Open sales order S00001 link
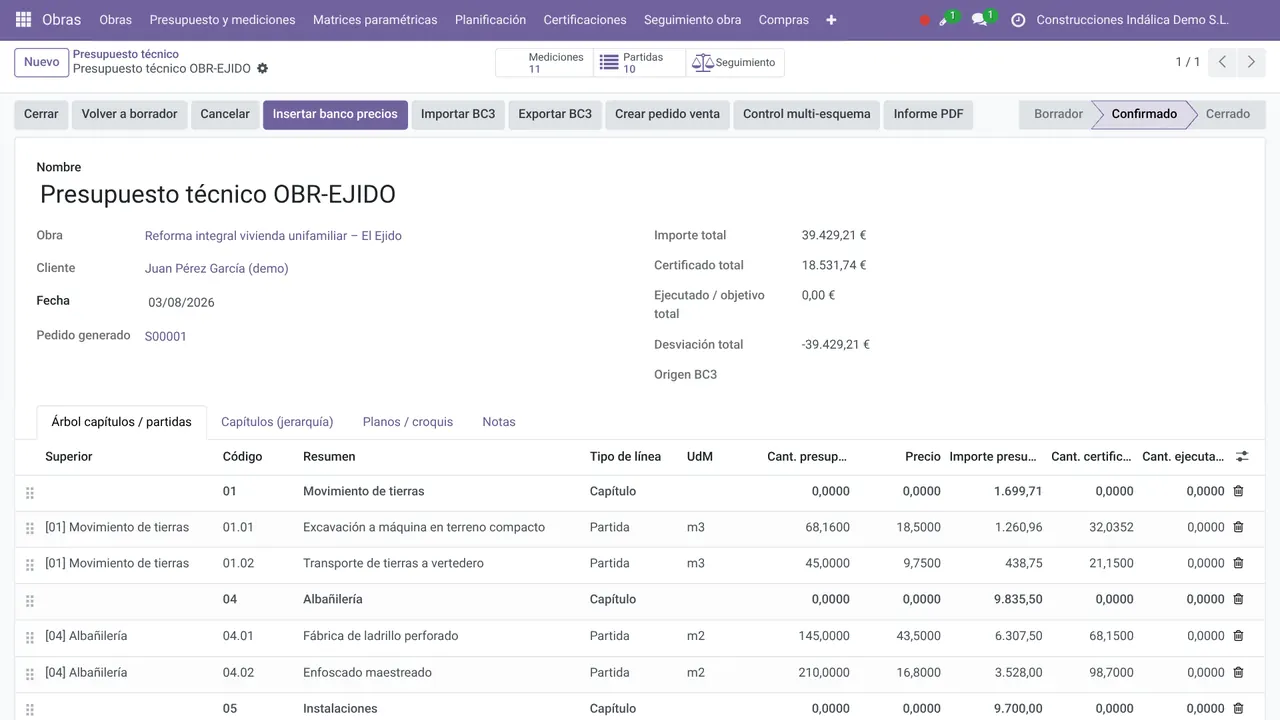 pos(166,336)
